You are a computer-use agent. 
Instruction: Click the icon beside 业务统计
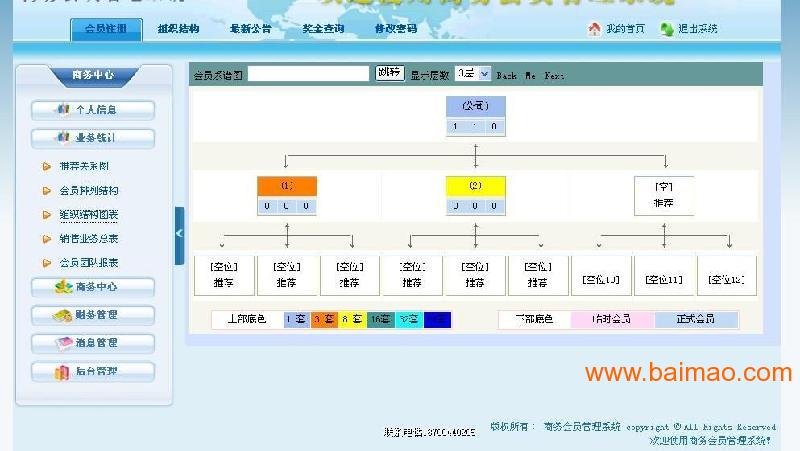63,137
